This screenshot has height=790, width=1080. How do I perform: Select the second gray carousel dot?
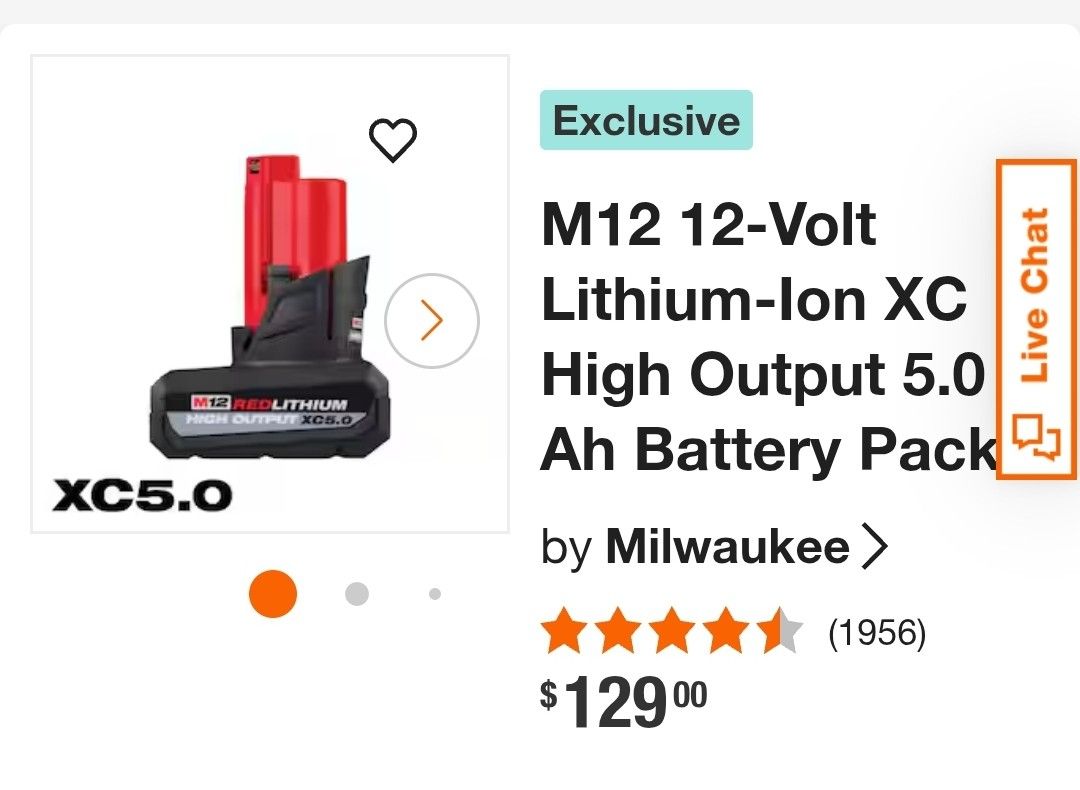[357, 594]
